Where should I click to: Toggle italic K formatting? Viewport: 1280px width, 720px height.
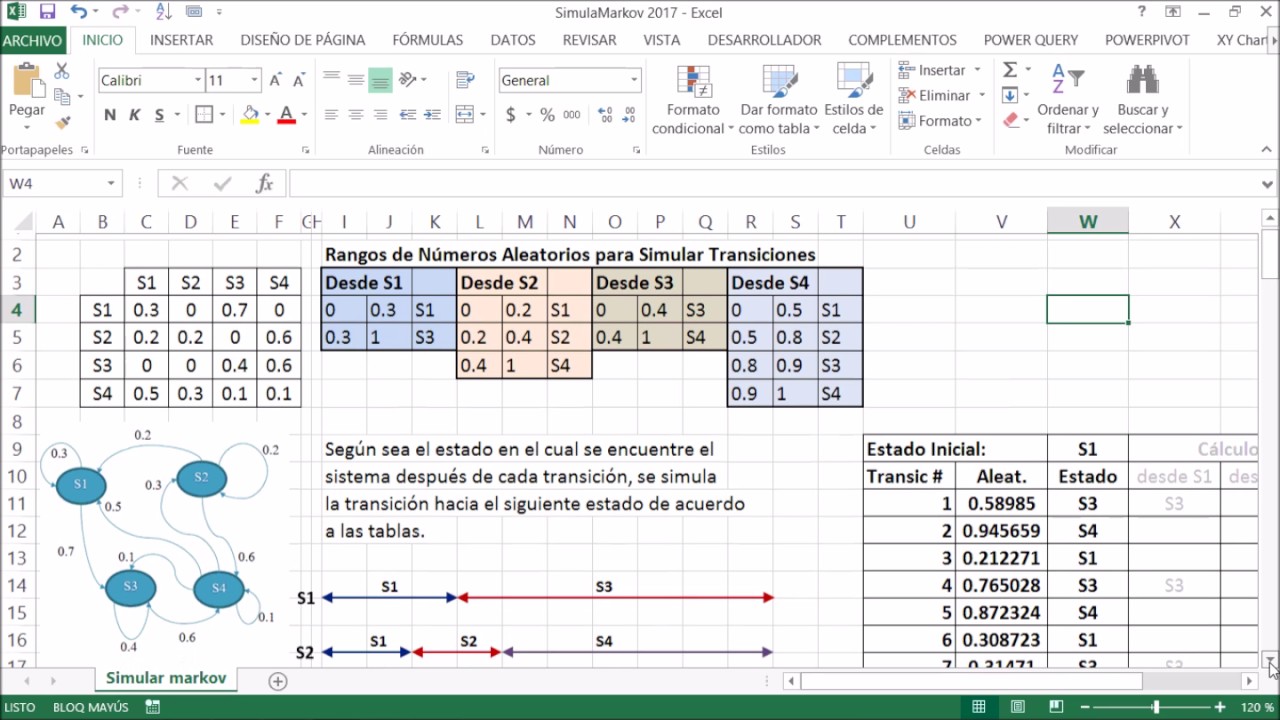click(x=134, y=115)
